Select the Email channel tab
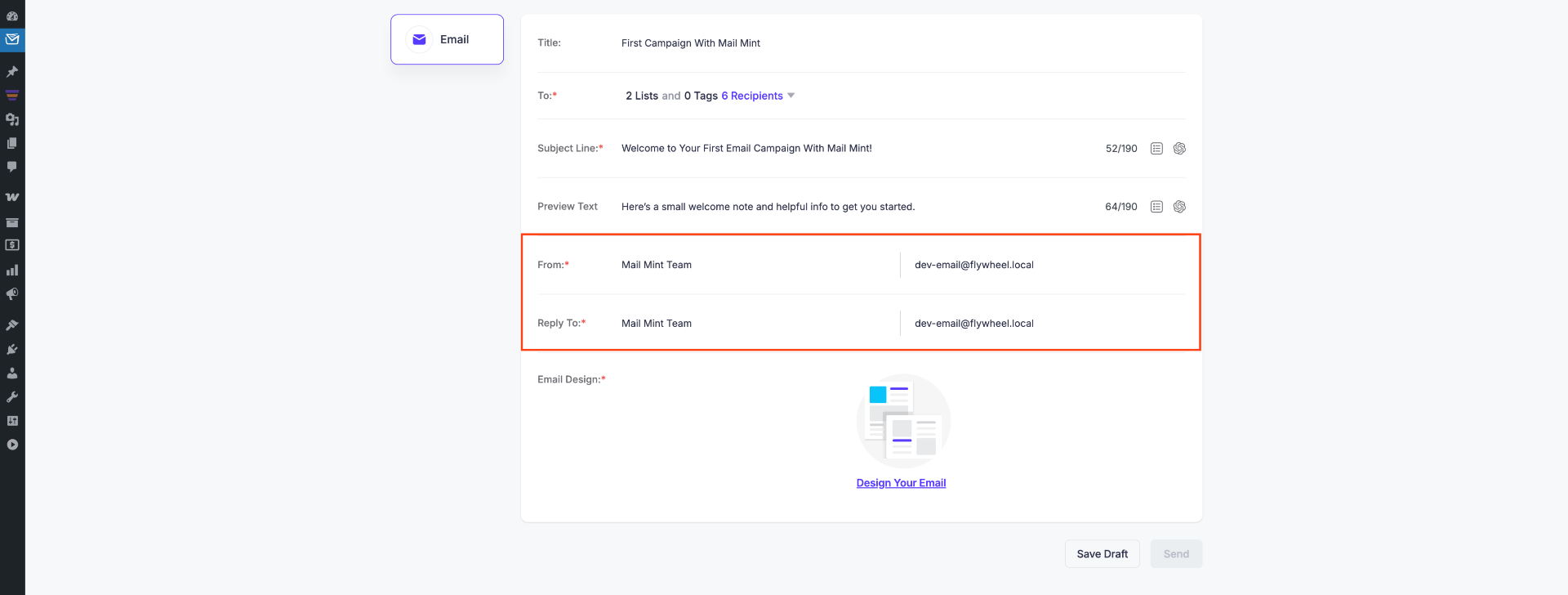This screenshot has height=595, width=1568. tap(447, 39)
